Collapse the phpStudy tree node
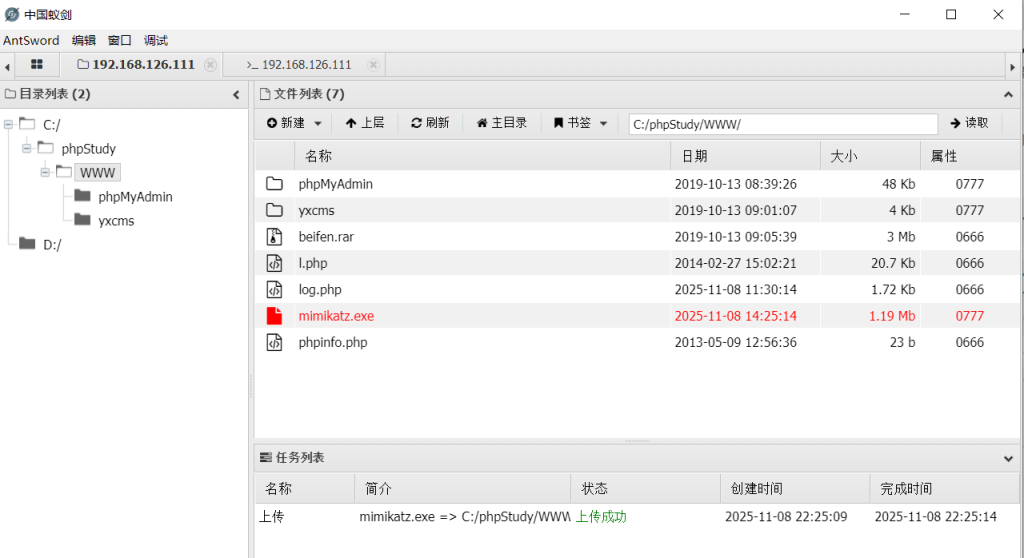This screenshot has width=1024, height=558. tap(27, 148)
